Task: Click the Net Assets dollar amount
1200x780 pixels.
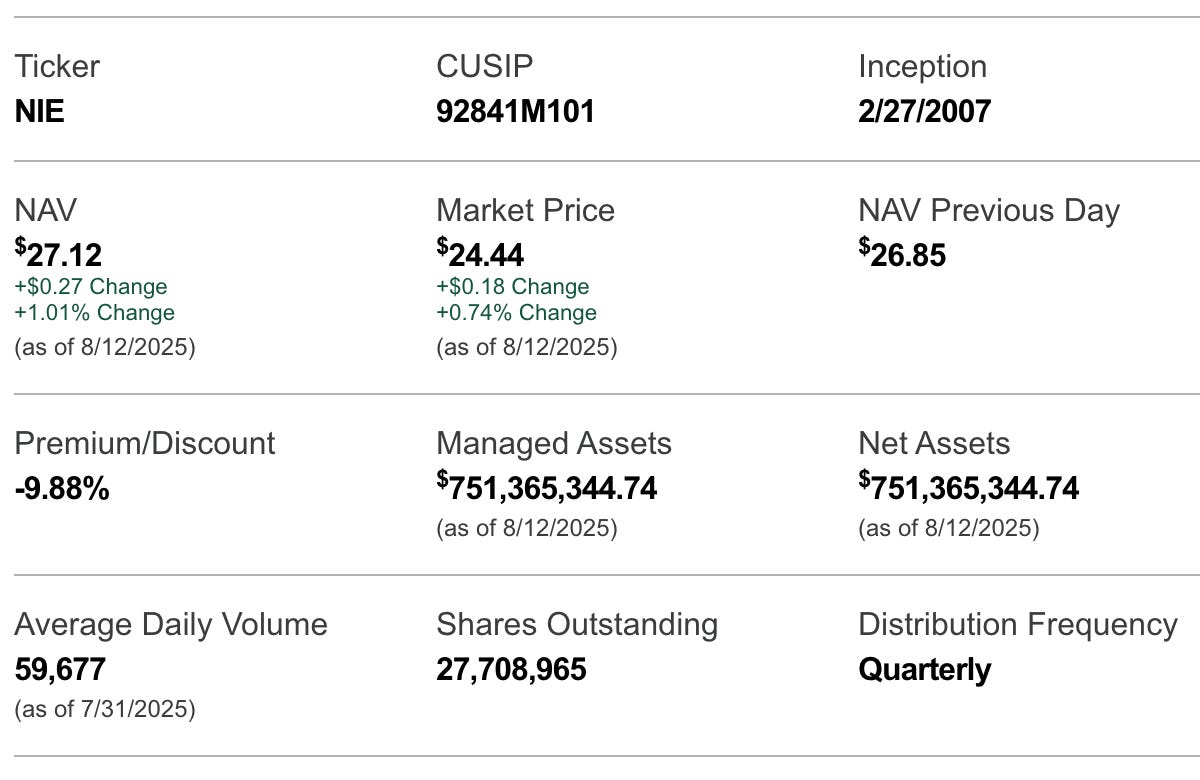Action: tap(969, 488)
